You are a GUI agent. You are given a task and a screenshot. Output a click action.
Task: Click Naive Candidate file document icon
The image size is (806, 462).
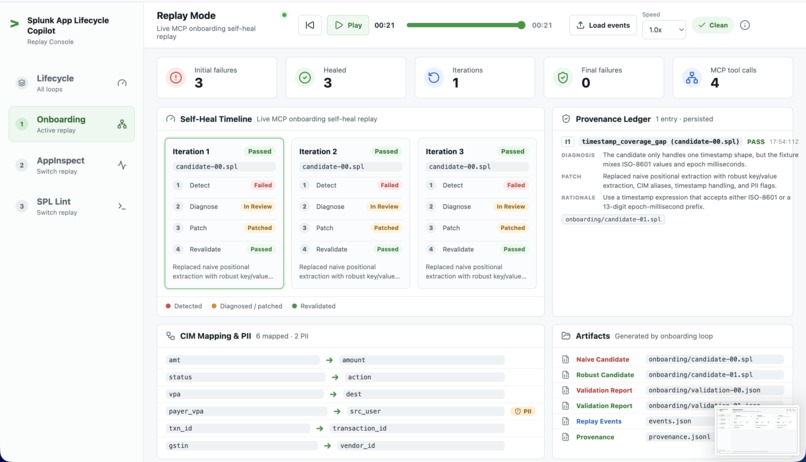pyautogui.click(x=565, y=359)
